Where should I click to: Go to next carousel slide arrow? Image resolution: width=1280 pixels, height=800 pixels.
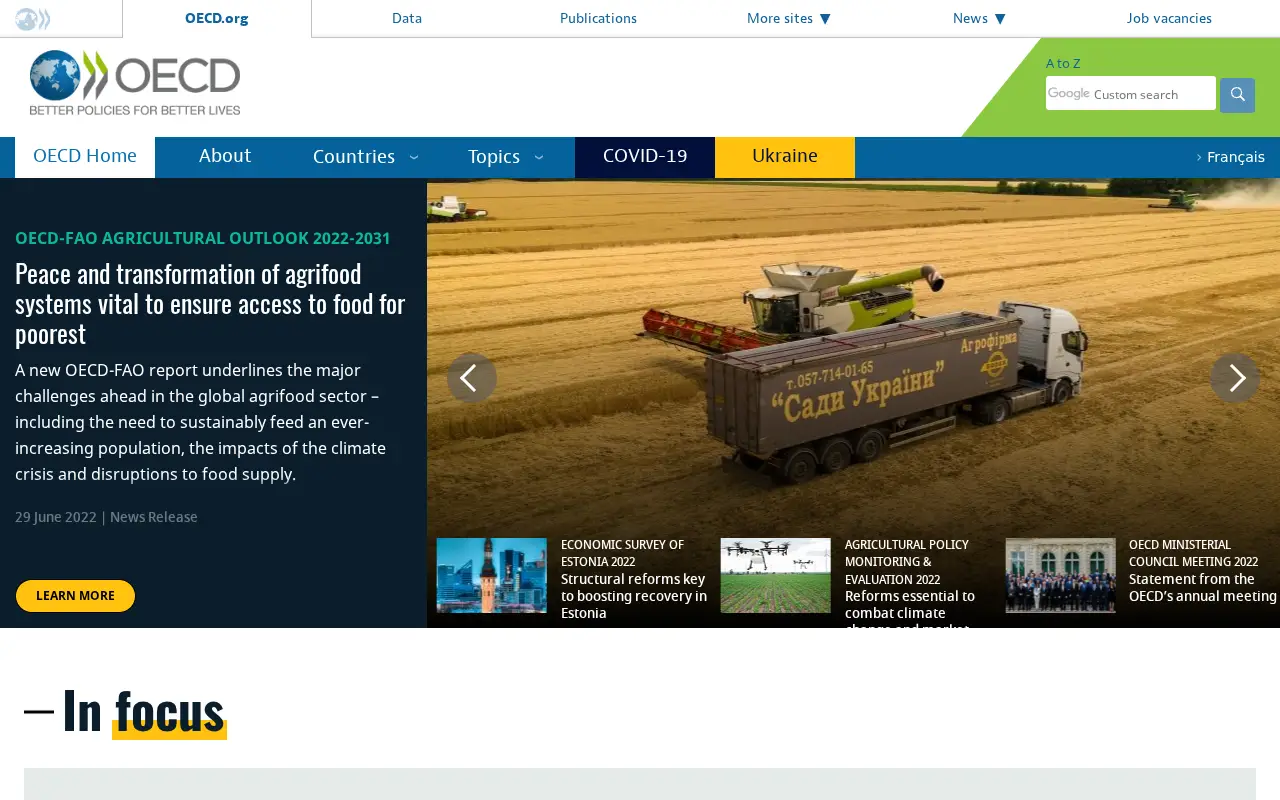pyautogui.click(x=1235, y=378)
